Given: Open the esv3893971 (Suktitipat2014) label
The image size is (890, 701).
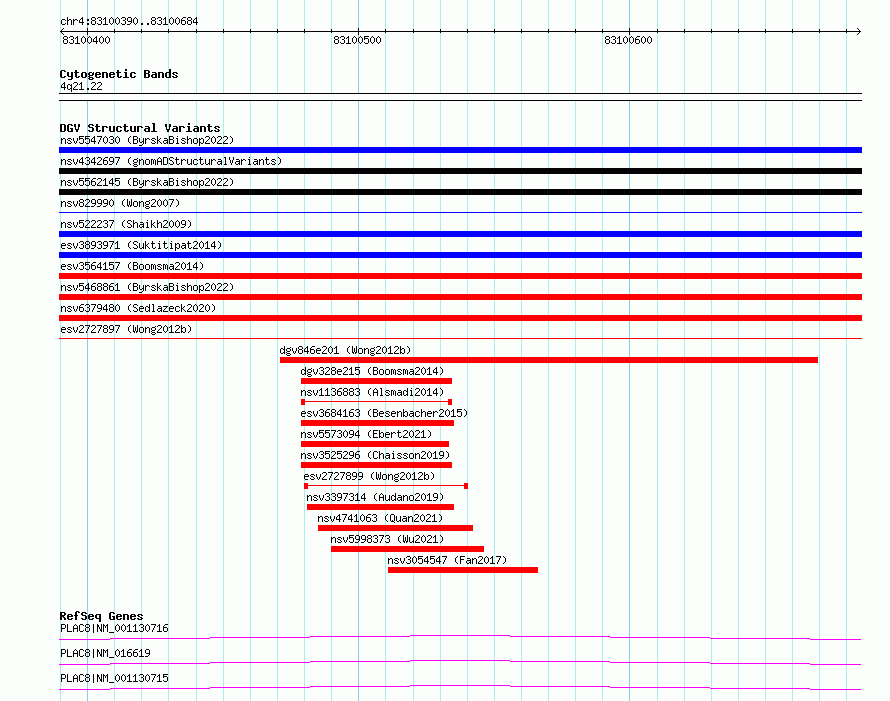Looking at the screenshot, I should pyautogui.click(x=141, y=245).
